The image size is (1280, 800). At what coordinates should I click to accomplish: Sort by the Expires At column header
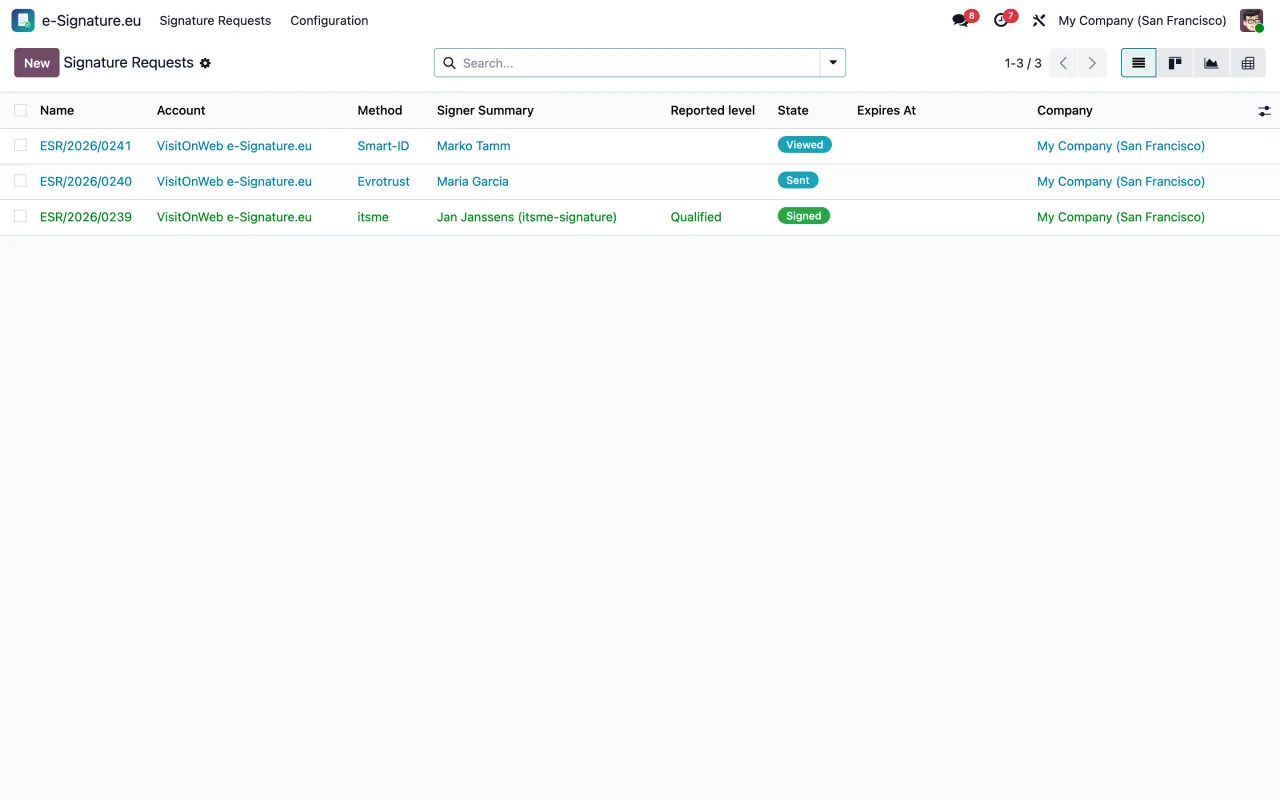click(x=886, y=110)
